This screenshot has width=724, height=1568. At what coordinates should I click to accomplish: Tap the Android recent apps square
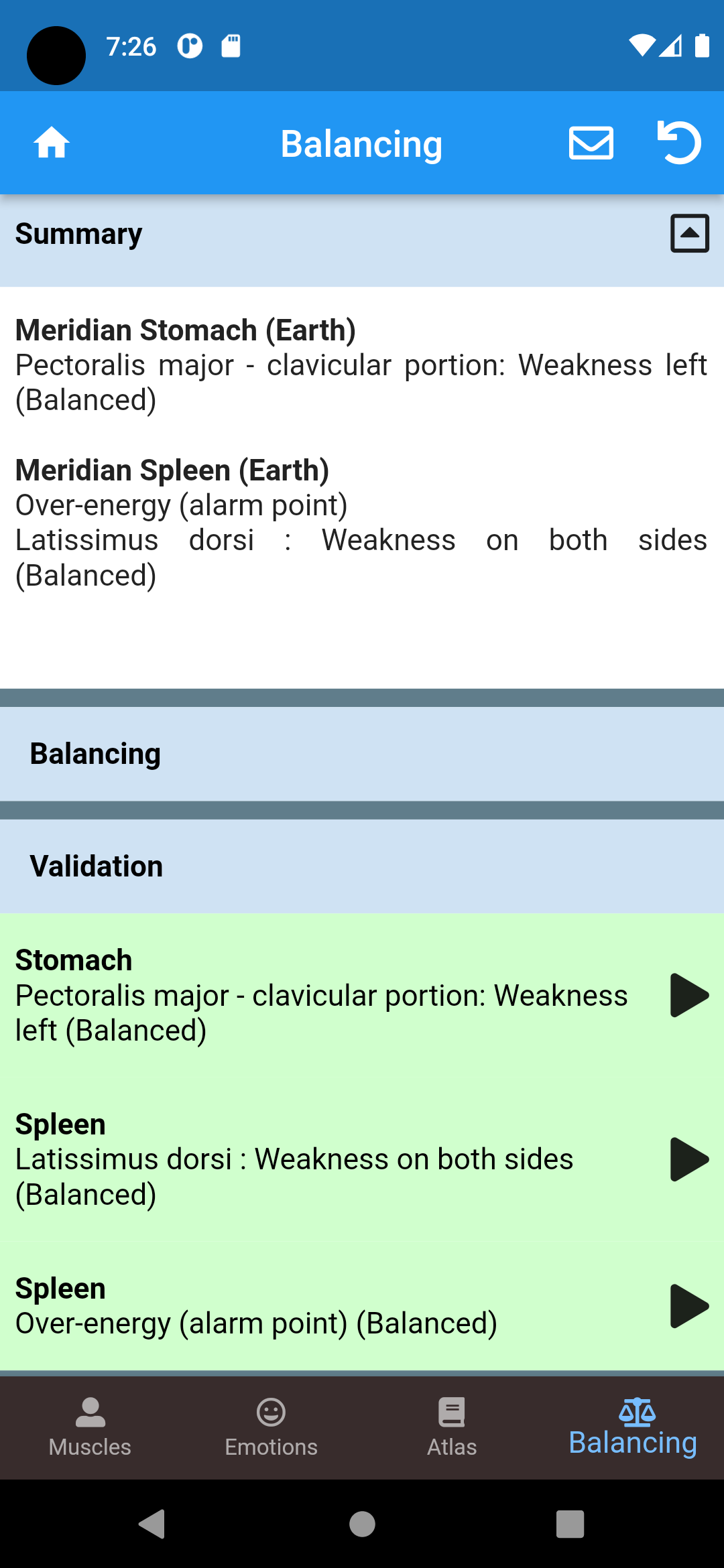click(x=570, y=1524)
